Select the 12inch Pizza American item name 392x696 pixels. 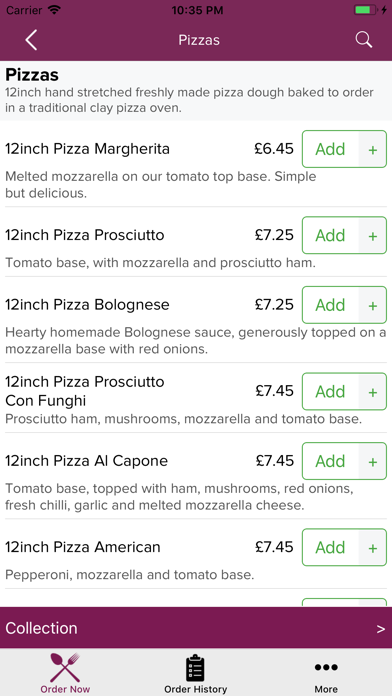tap(83, 547)
